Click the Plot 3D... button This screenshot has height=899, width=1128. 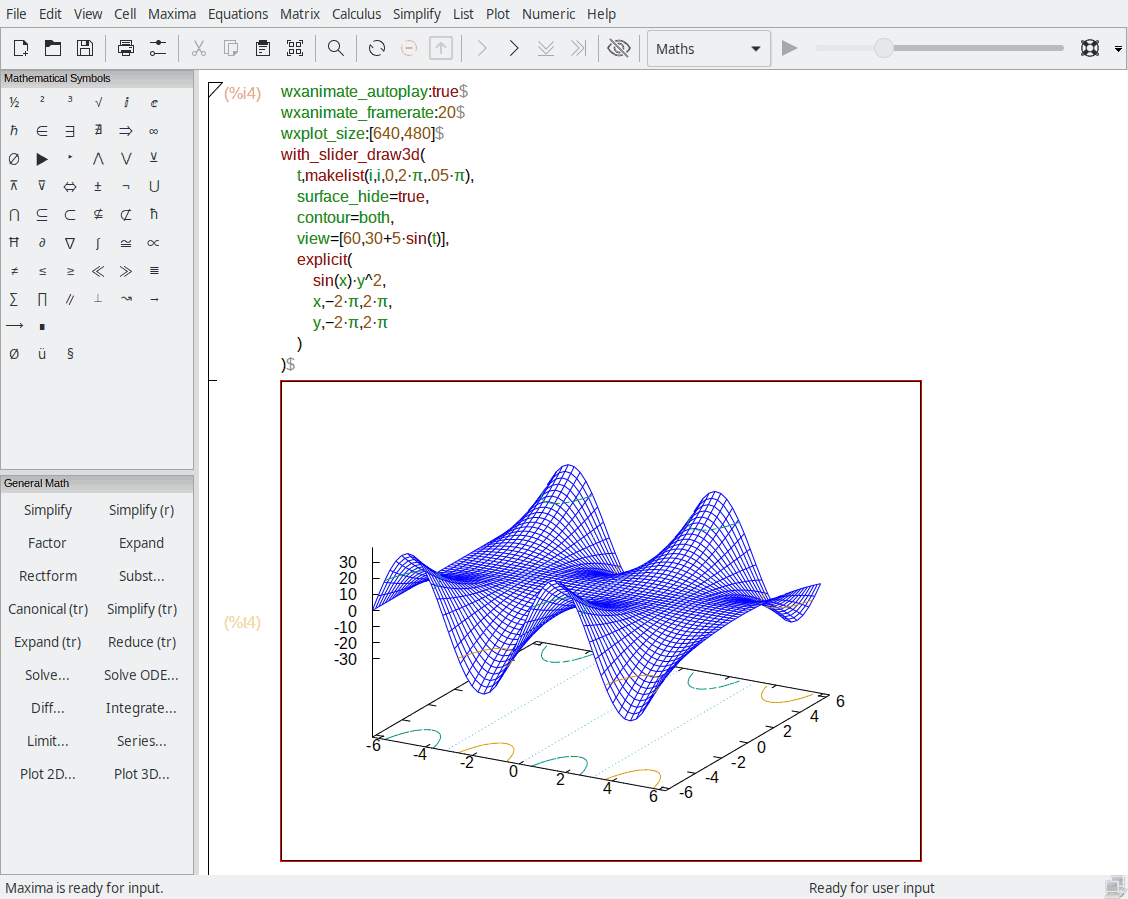tap(141, 774)
